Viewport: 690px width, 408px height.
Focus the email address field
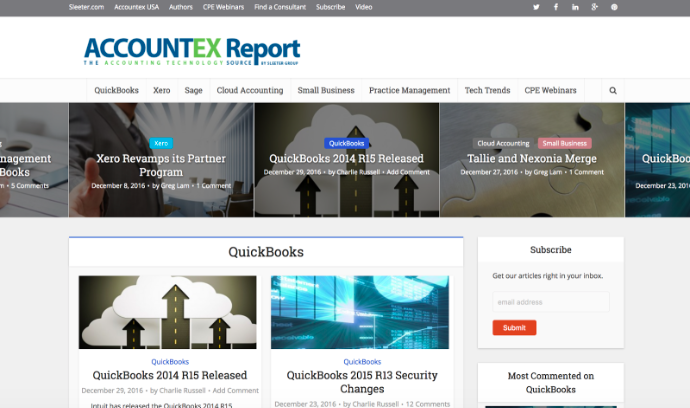[551, 302]
